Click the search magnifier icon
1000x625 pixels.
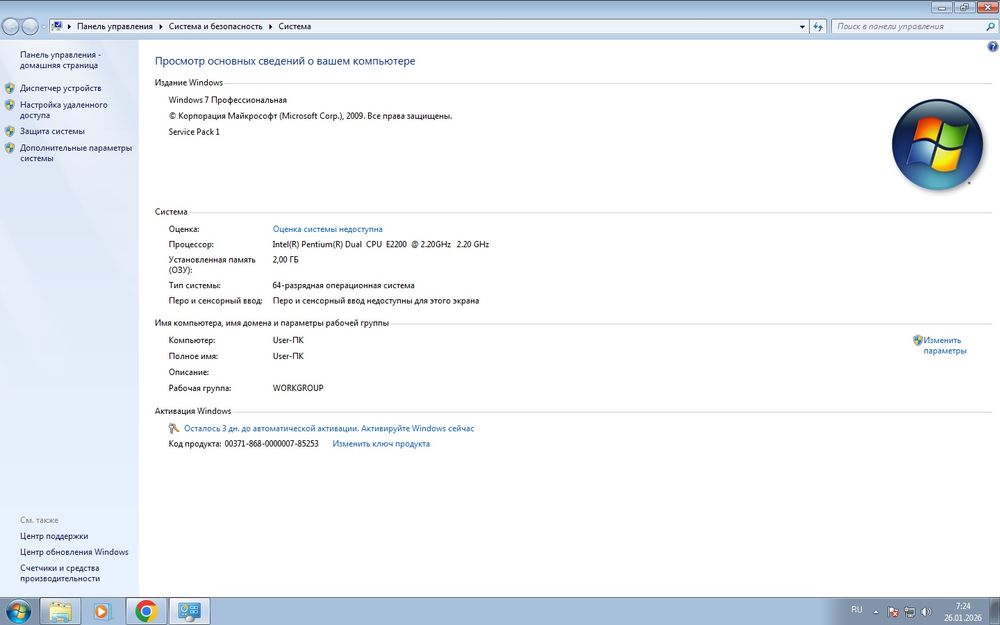click(990, 27)
